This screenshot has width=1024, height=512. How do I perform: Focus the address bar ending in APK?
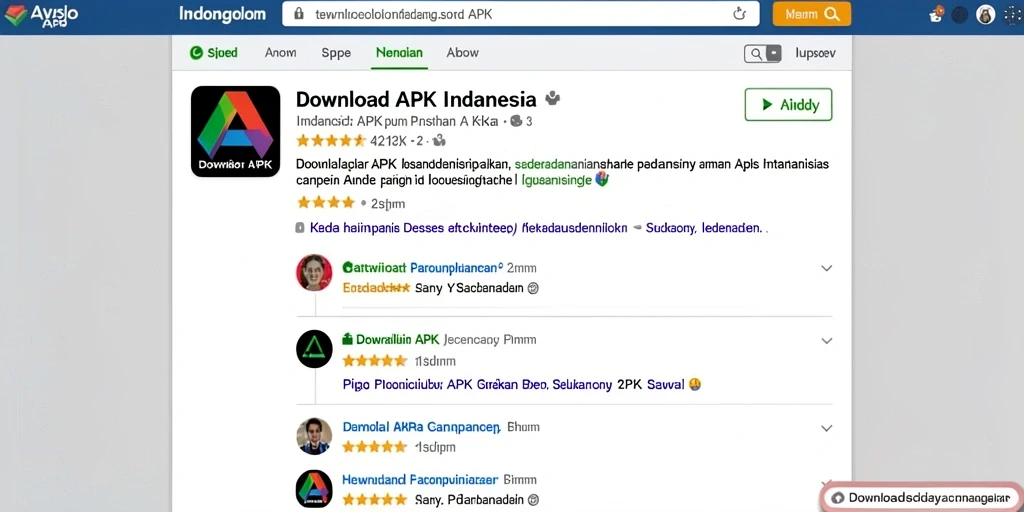point(520,14)
